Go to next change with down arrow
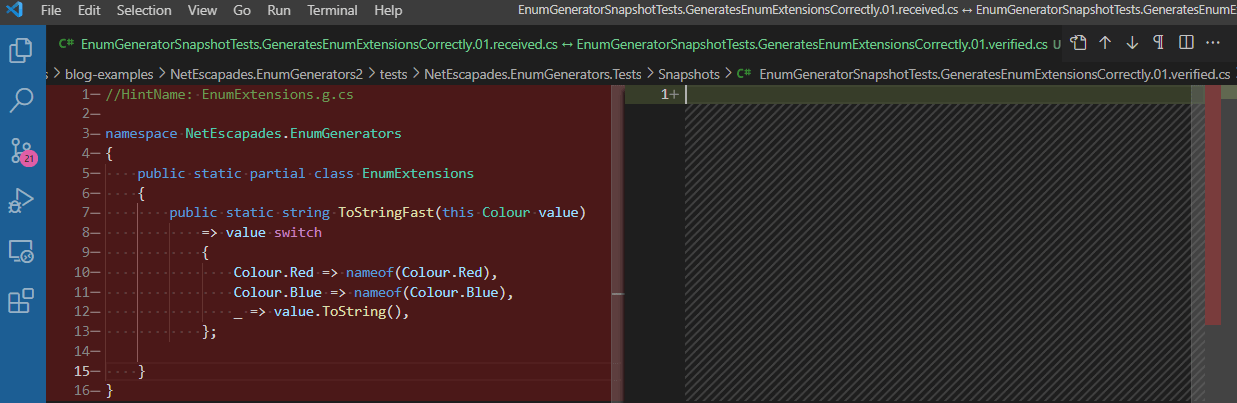 (x=1132, y=43)
